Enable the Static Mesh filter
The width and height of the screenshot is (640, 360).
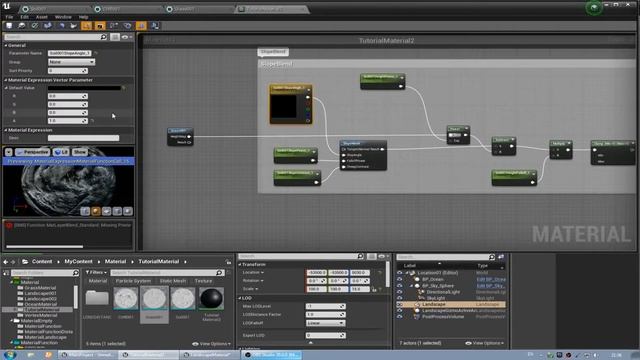pyautogui.click(x=173, y=281)
